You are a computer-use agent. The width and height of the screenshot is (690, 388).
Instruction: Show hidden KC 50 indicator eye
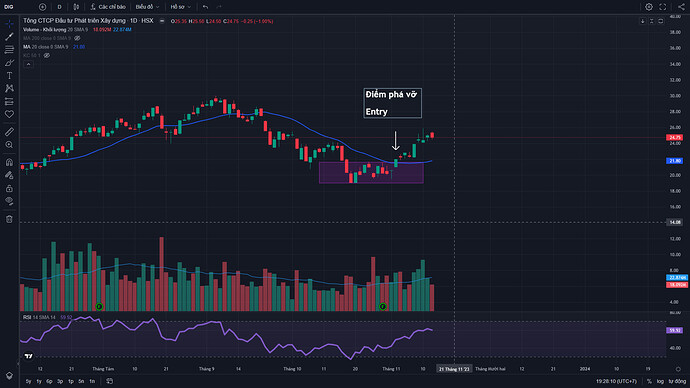[x=47, y=55]
